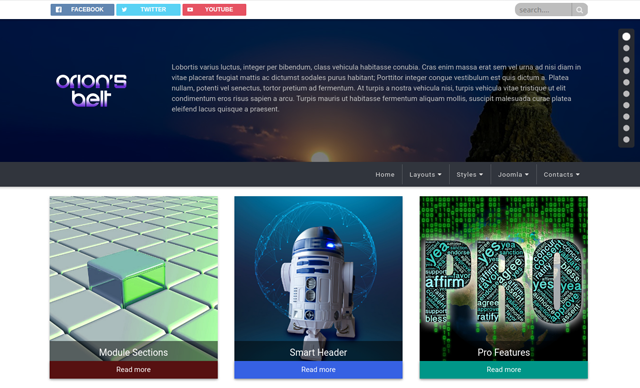Open the Contacts dropdown menu

tap(561, 175)
